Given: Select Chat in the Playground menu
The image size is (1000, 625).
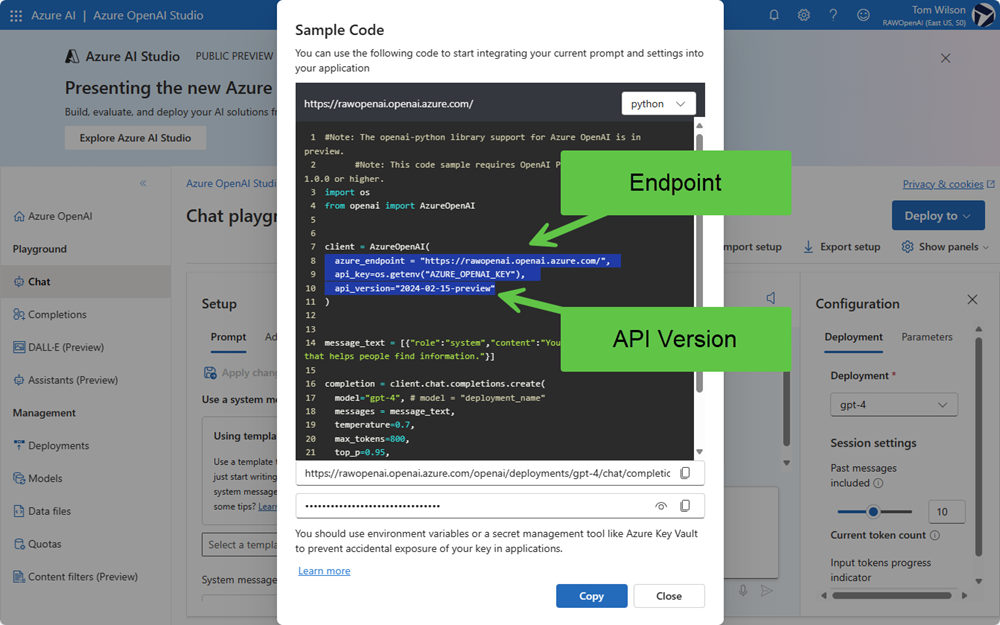Looking at the screenshot, I should (x=85, y=281).
